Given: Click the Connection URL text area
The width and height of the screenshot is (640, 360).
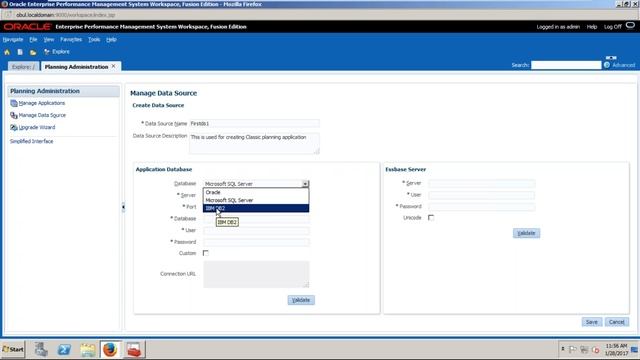Looking at the screenshot, I should click(256, 274).
